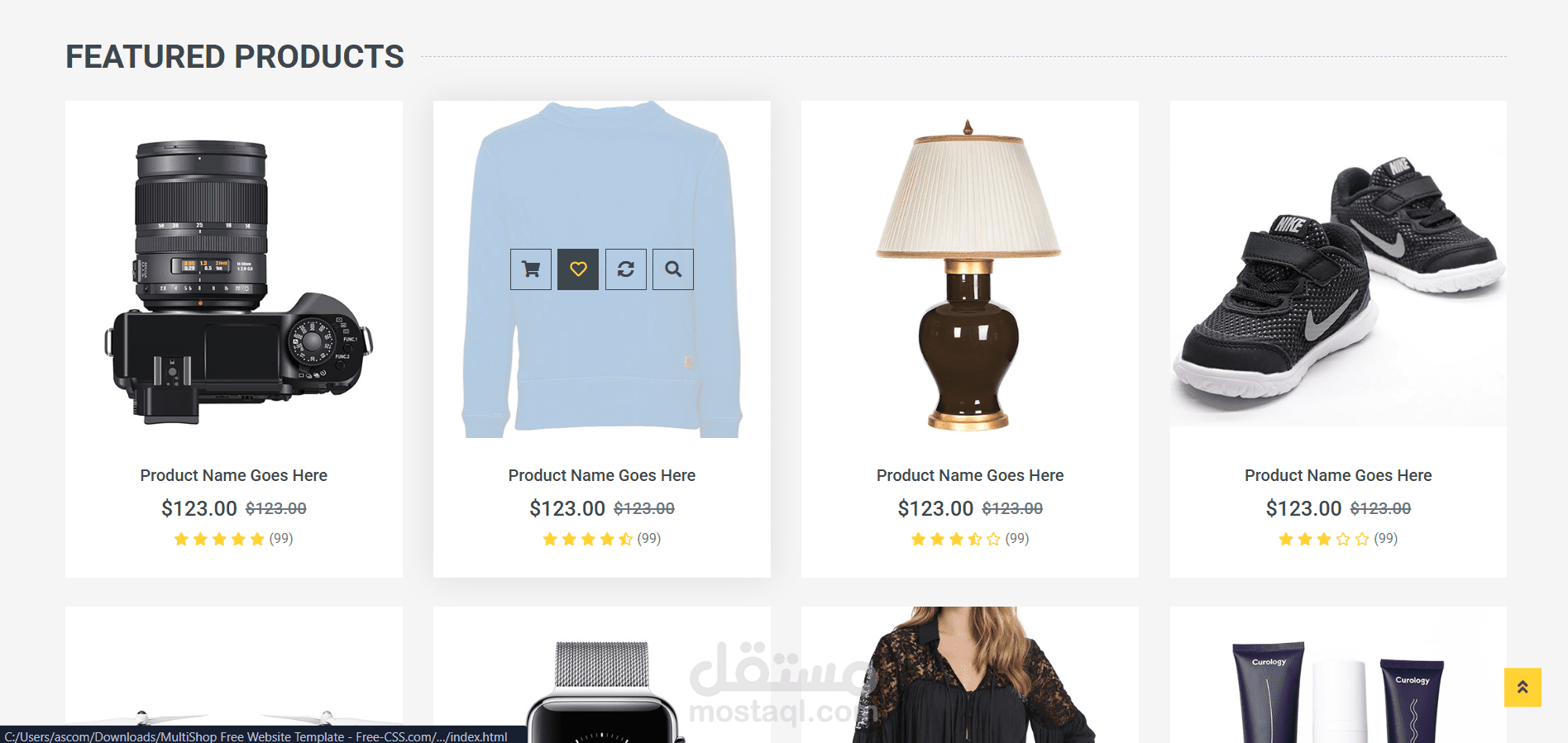Add the blue sweater to cart
Screen dimensions: 1568x743
(531, 269)
